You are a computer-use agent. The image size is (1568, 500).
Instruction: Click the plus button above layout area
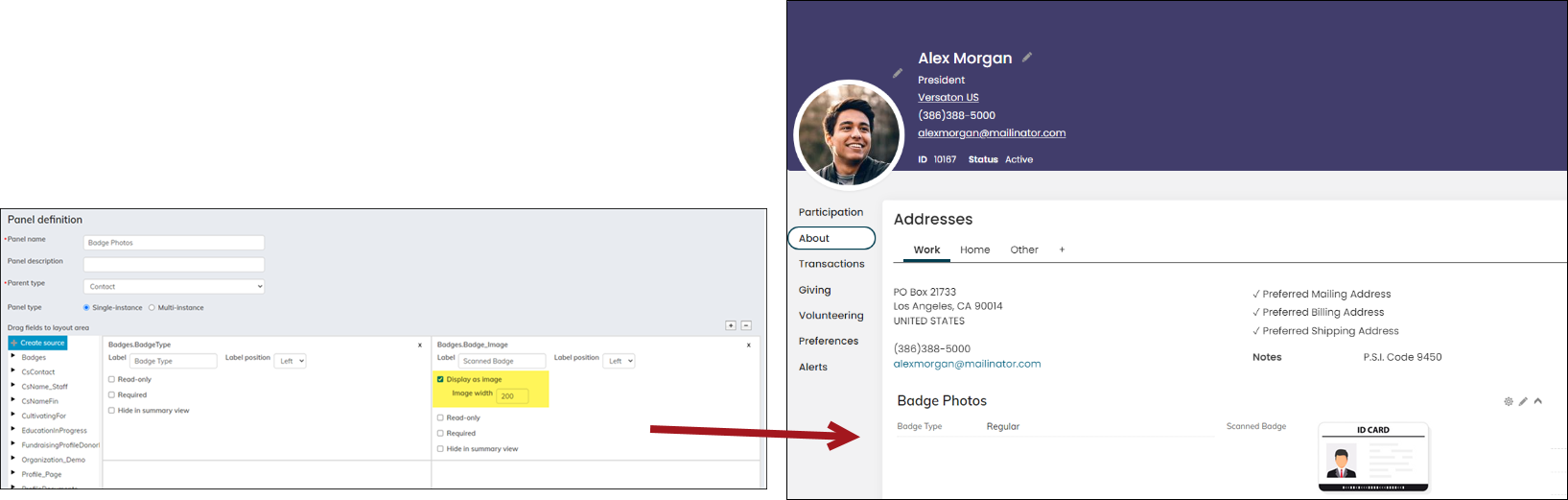click(x=731, y=325)
